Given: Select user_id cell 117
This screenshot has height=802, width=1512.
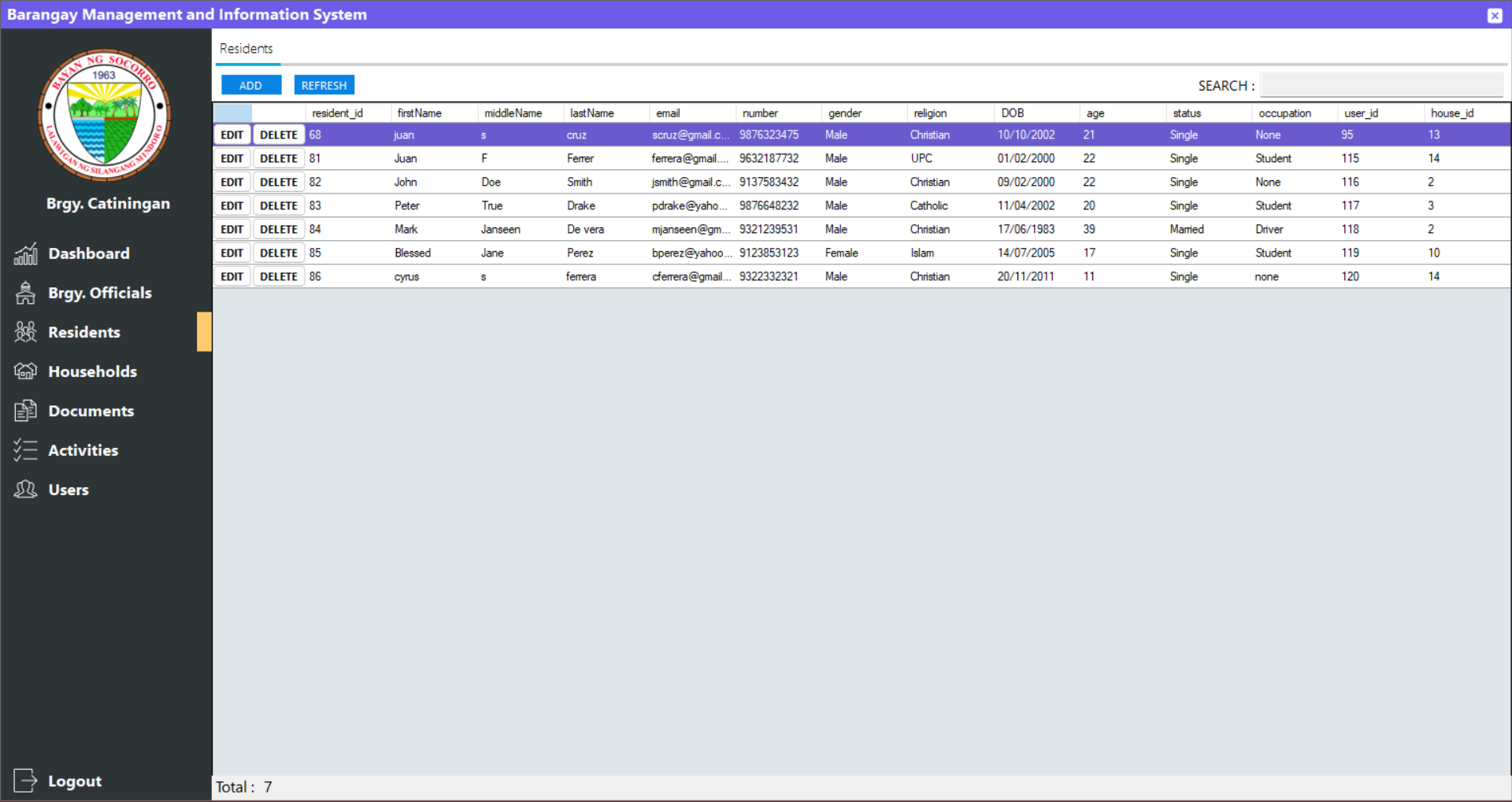Looking at the screenshot, I should (x=1380, y=205).
